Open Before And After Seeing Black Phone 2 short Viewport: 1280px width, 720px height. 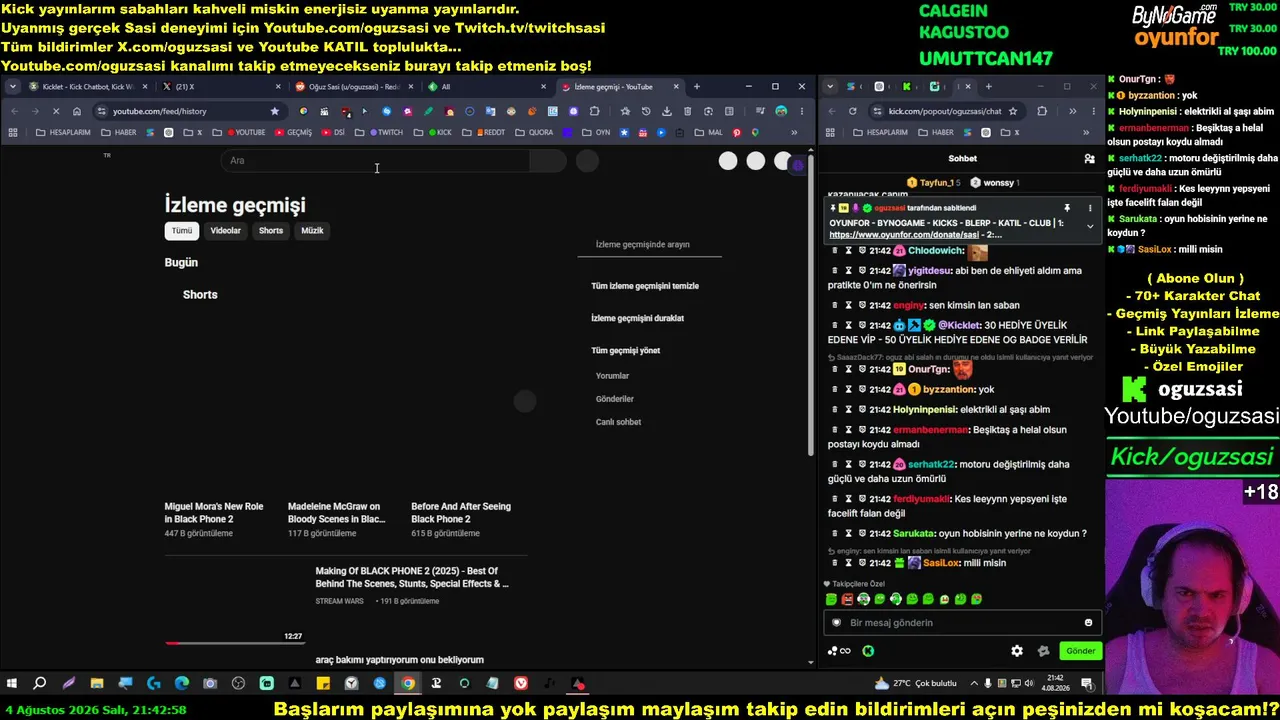click(x=461, y=513)
